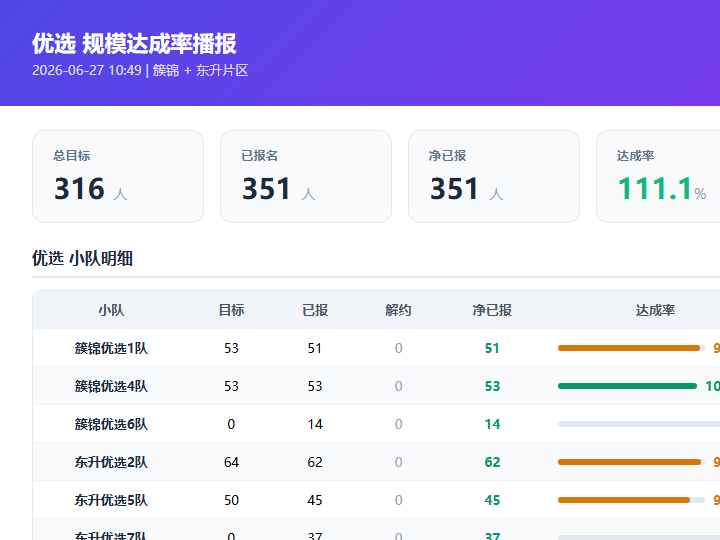
Task: Click the 总目标 316 人 card
Action: click(118, 176)
